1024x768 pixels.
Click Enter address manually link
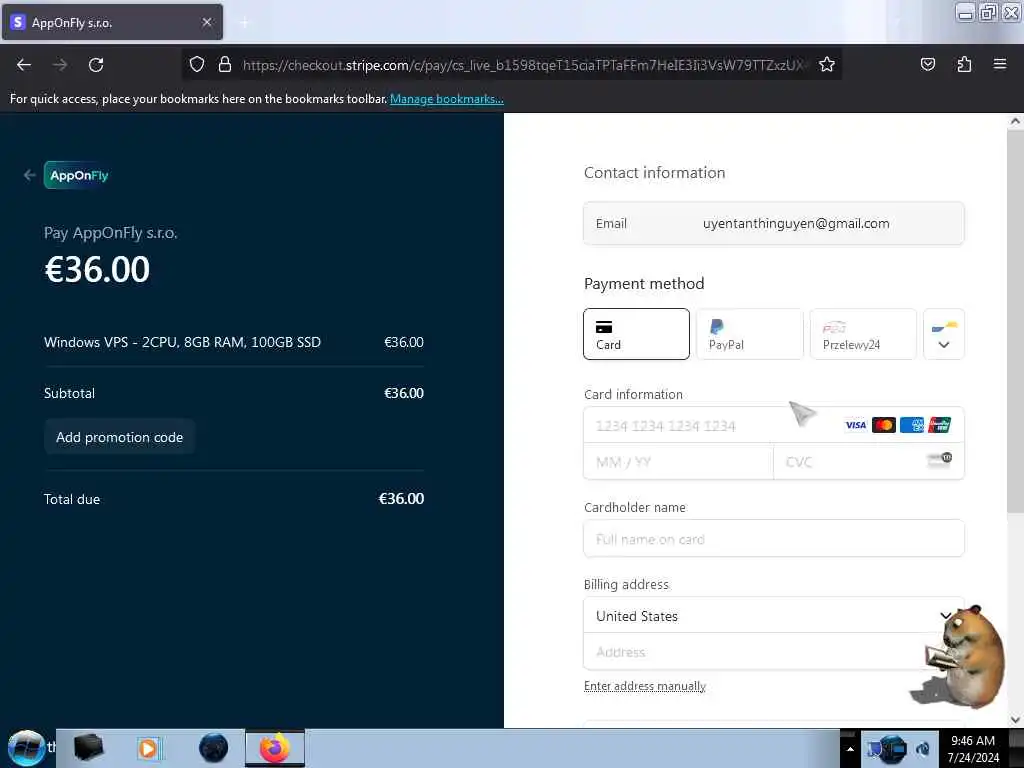point(645,686)
